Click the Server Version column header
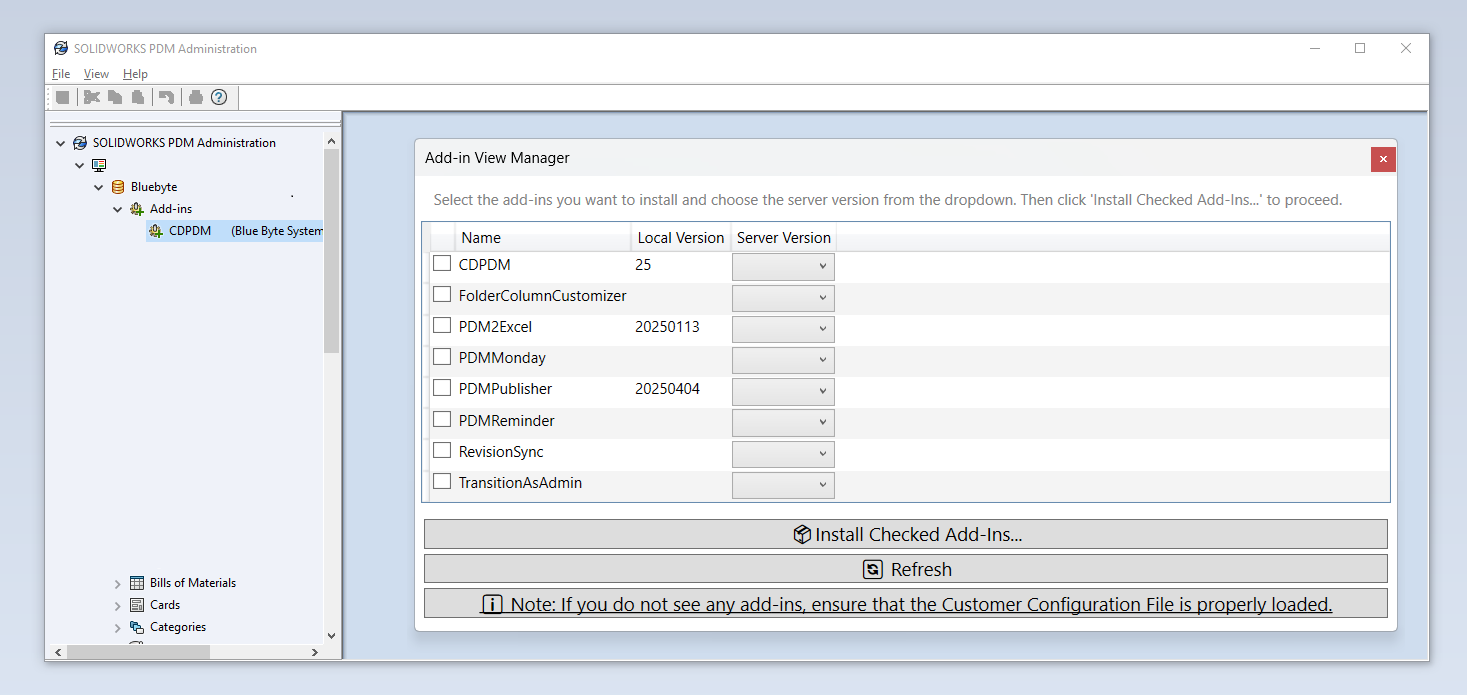This screenshot has width=1467, height=695. coord(784,238)
